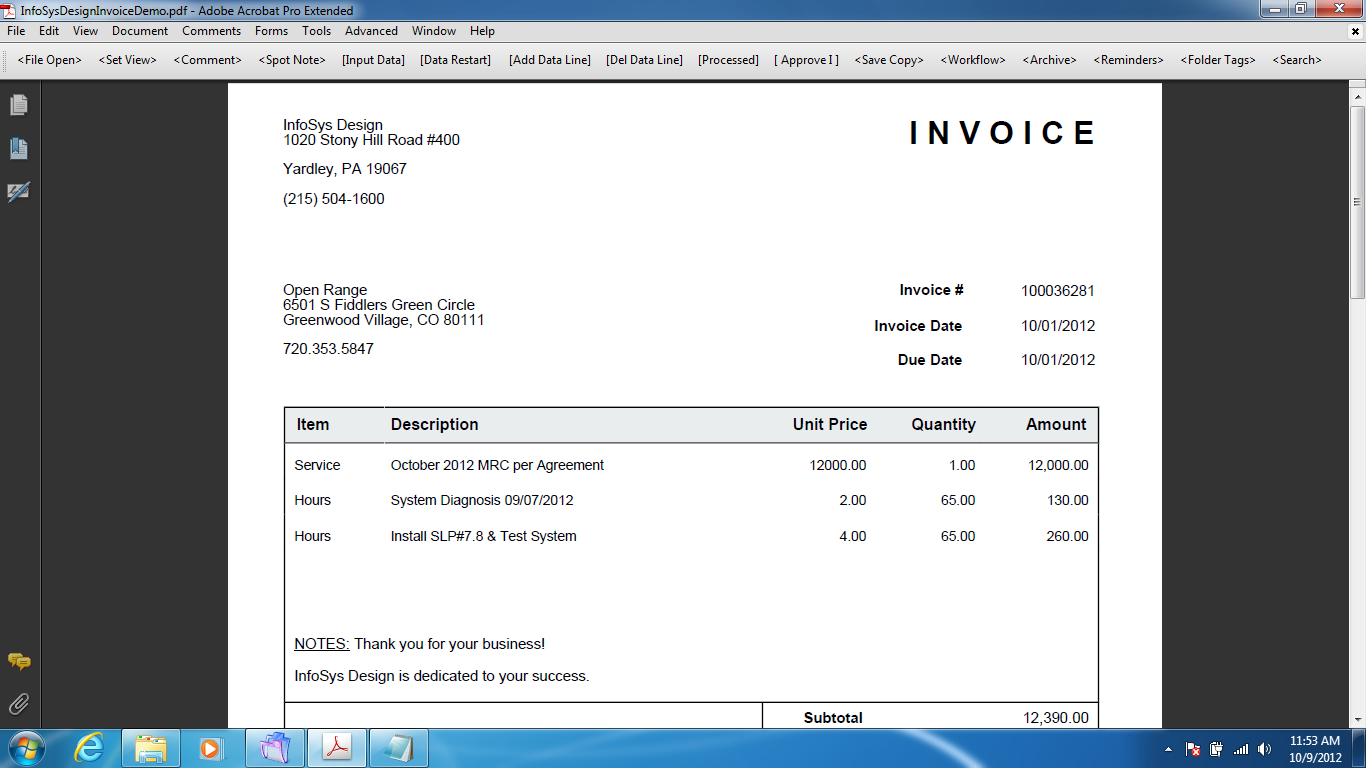Click the <Archive> toolbar button
Viewport: 1366px width, 768px height.
click(1050, 60)
